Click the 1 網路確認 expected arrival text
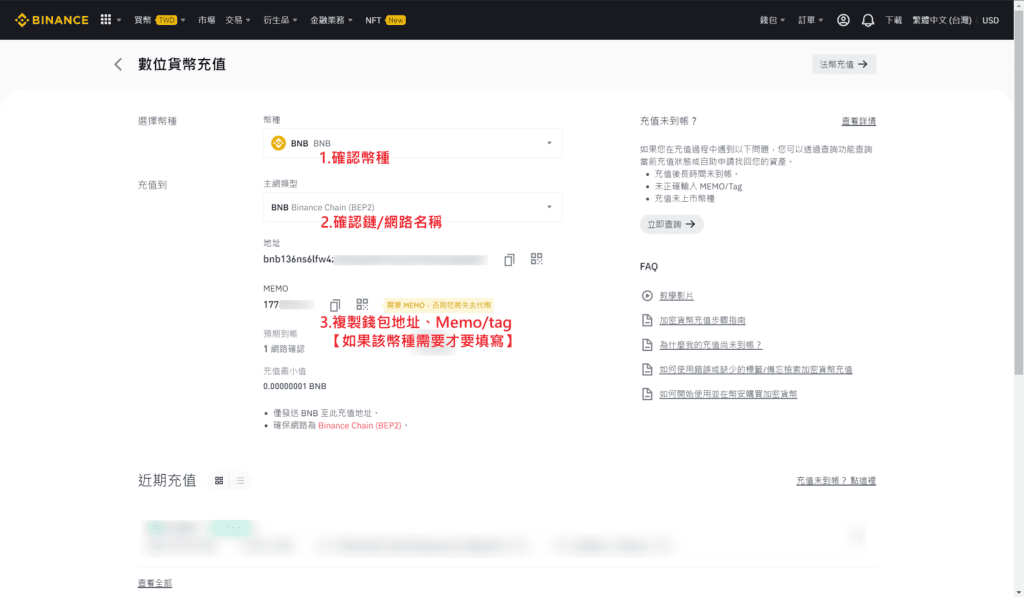 pyautogui.click(x=284, y=349)
